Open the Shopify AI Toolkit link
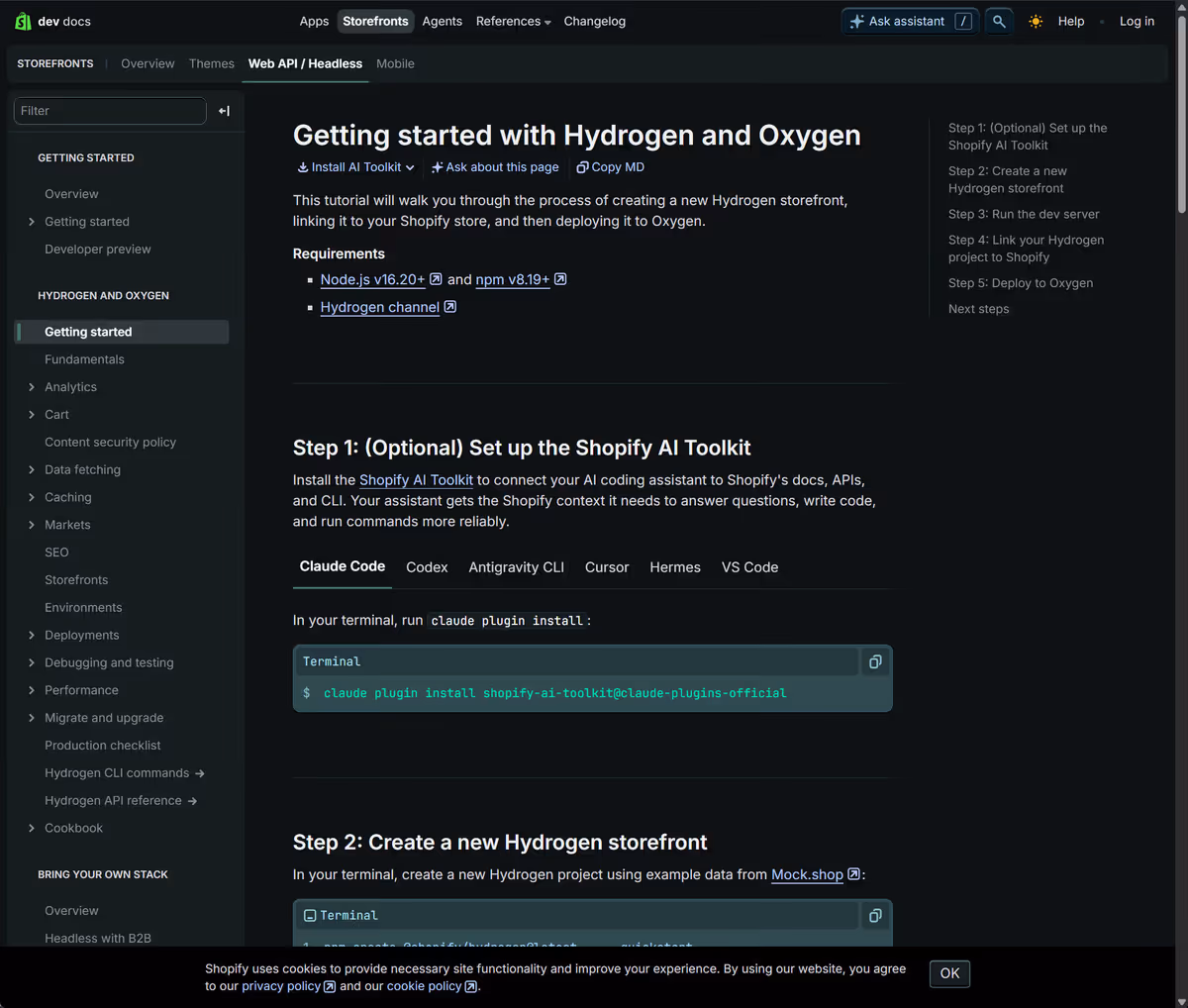 coord(416,480)
